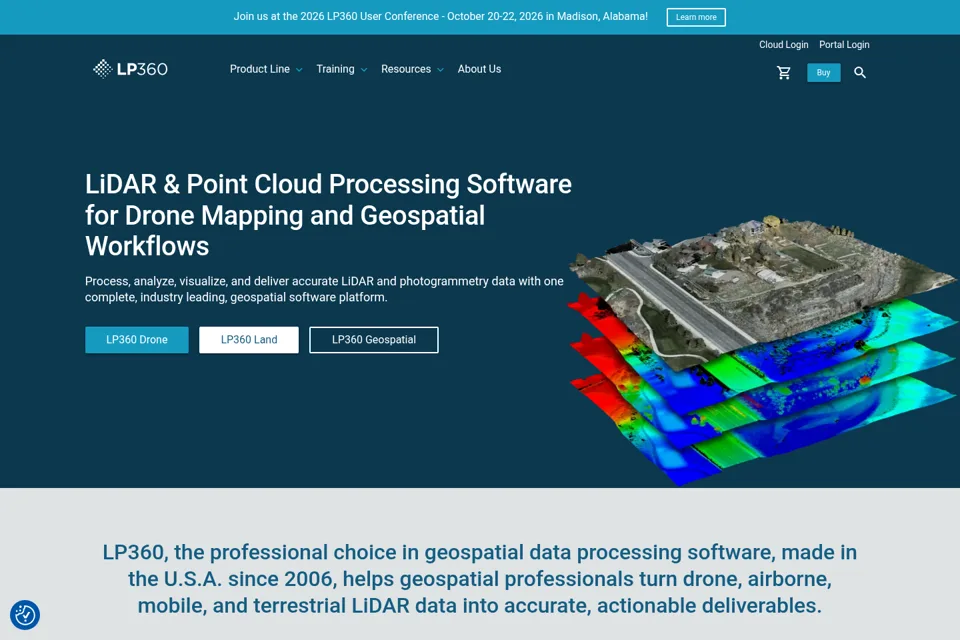This screenshot has width=960, height=640.
Task: Click the Buy button
Action: coord(823,72)
